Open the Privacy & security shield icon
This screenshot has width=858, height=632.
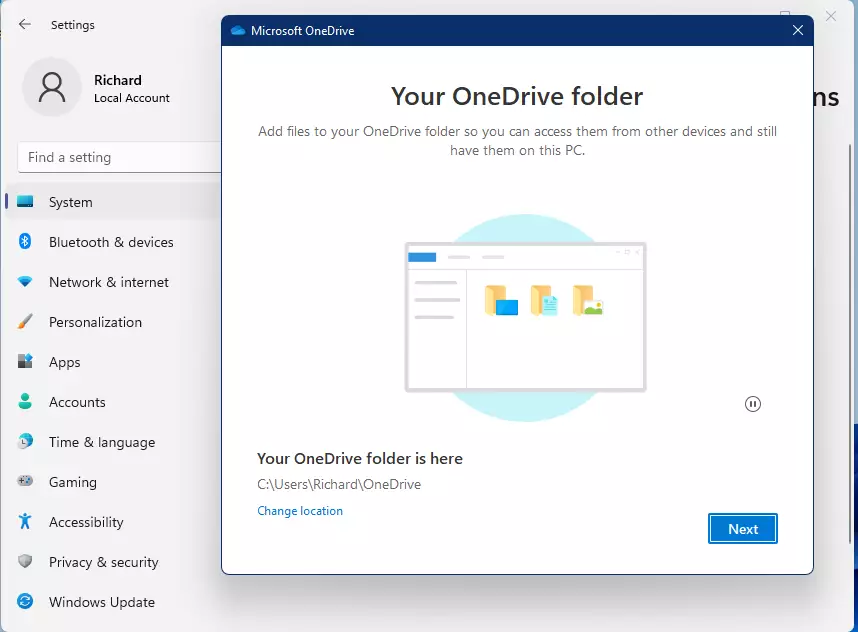[x=25, y=561]
